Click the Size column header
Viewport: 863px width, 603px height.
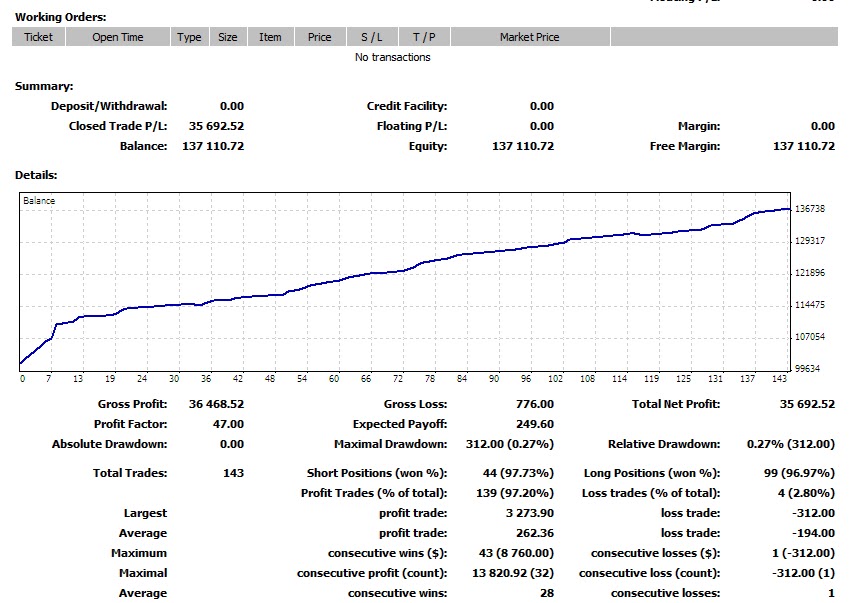pos(228,37)
